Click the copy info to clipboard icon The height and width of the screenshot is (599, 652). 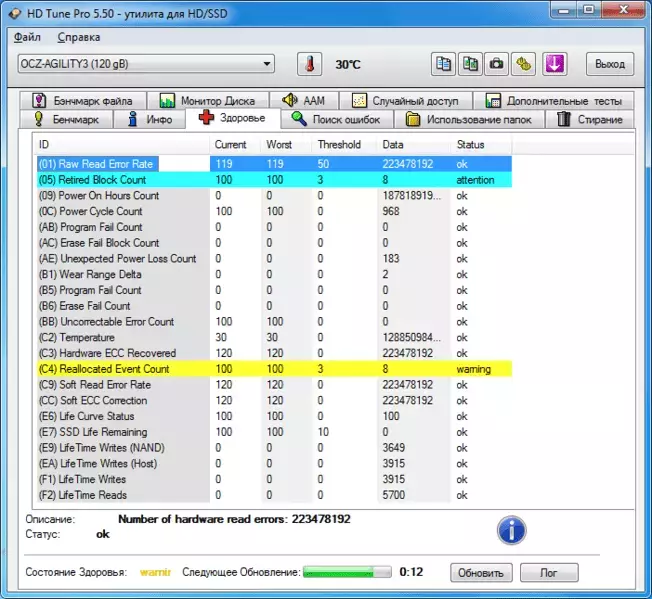(443, 64)
